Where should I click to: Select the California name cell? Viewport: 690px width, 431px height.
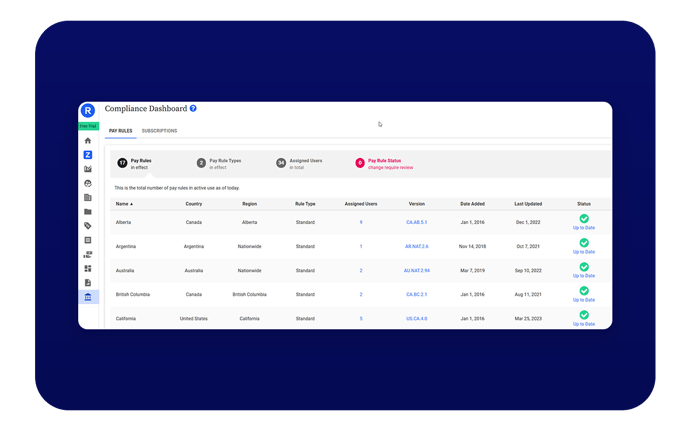tap(126, 319)
